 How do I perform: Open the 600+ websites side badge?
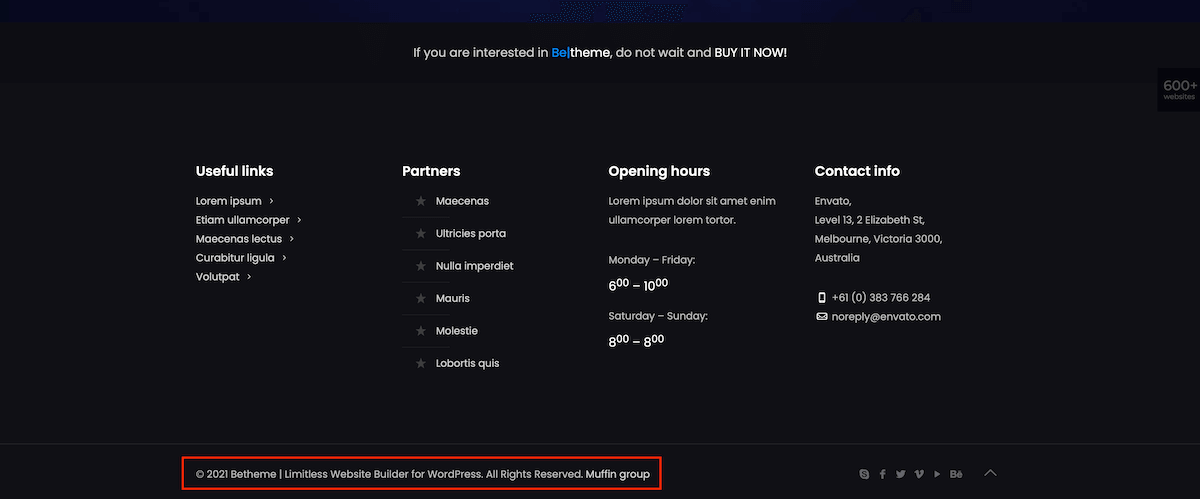coord(1179,90)
